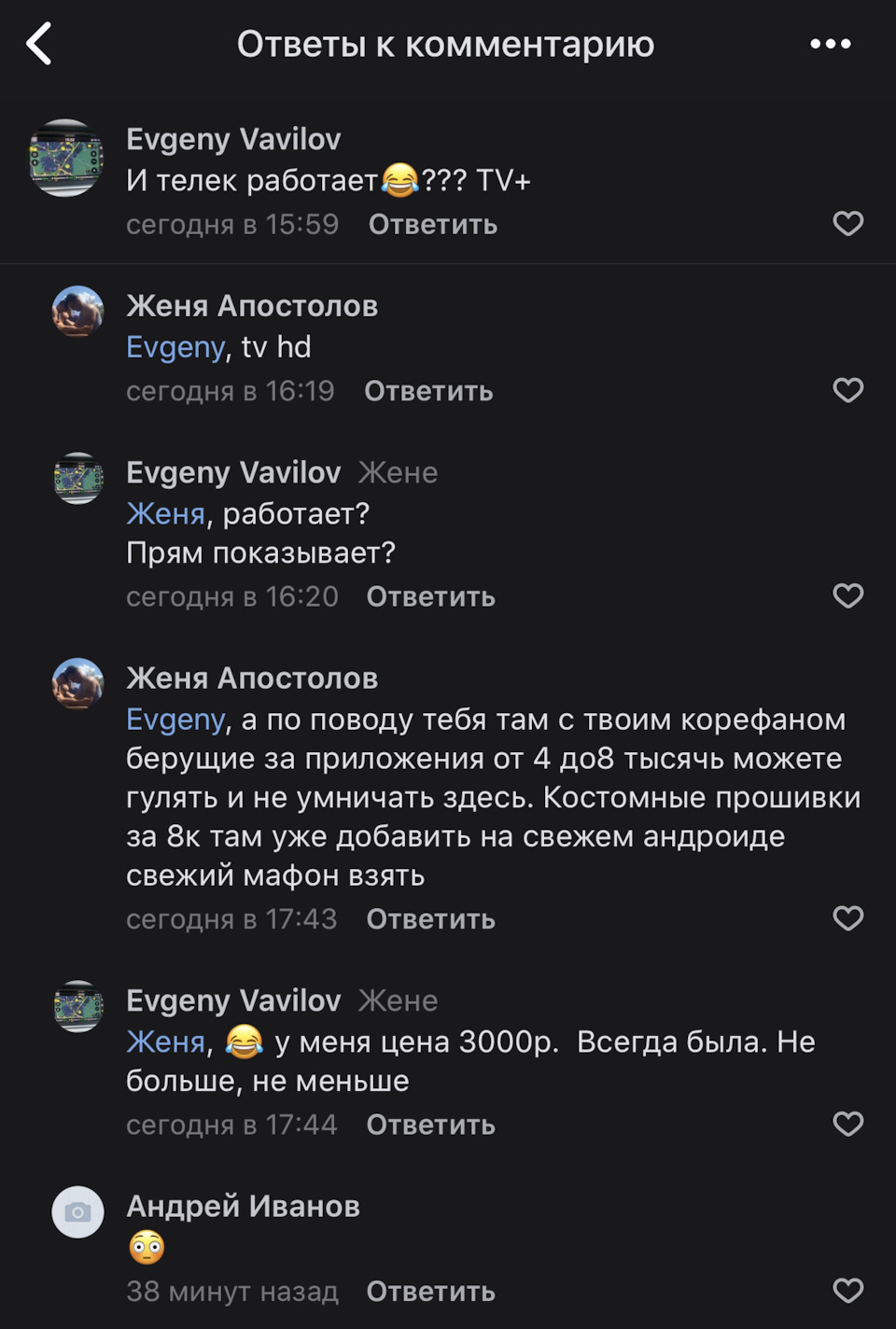
Task: Like Андрей Иванов's emoji comment
Action: pos(847,1291)
